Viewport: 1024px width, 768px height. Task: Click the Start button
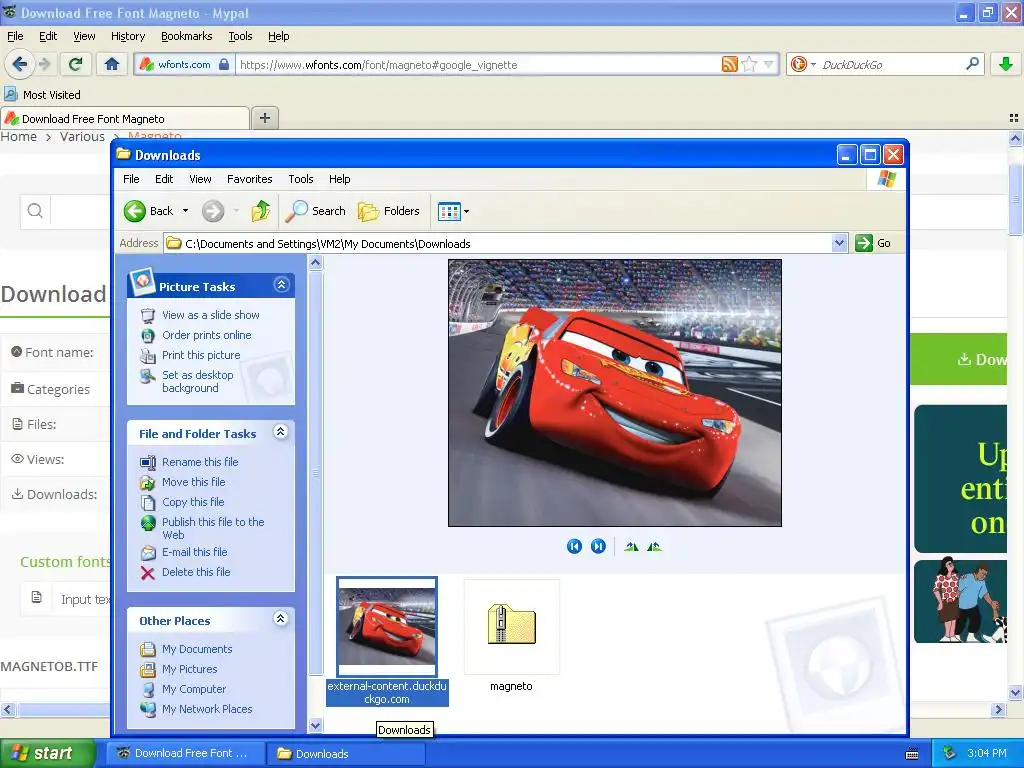46,753
